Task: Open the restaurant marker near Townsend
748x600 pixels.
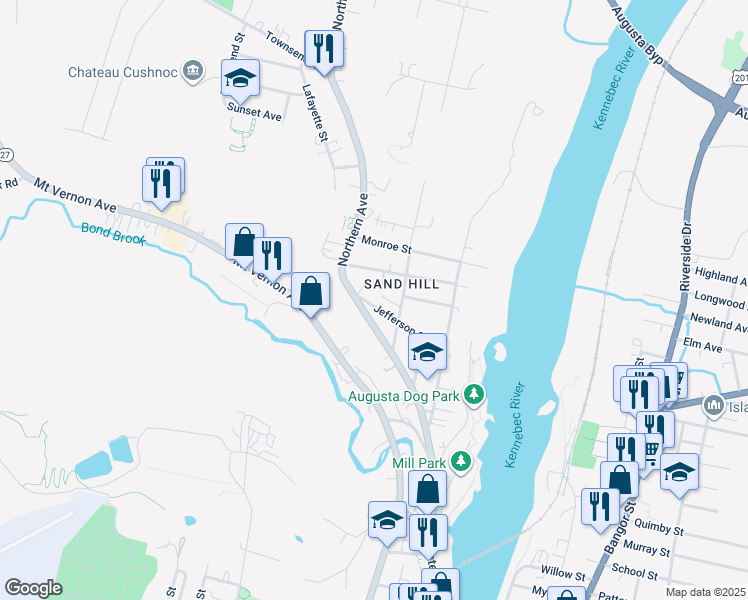Action: (x=324, y=50)
